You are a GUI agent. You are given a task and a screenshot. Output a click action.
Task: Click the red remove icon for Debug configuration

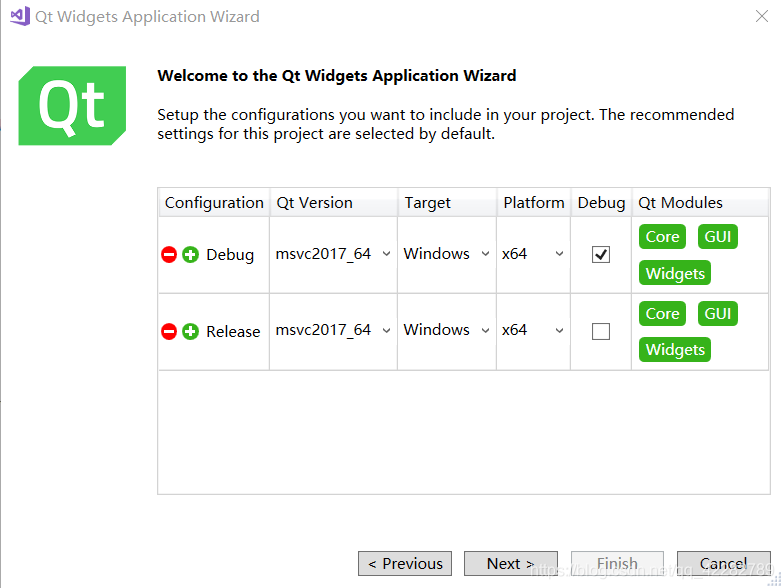click(169, 255)
